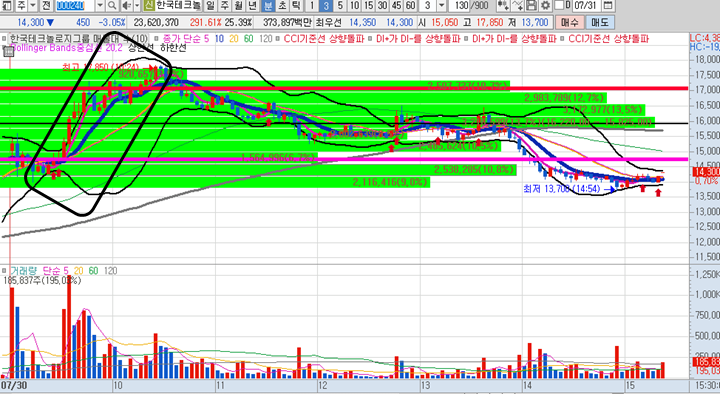This screenshot has height=394, width=720.
Task: Select the 월 monthly period tab
Action: click(238, 6)
